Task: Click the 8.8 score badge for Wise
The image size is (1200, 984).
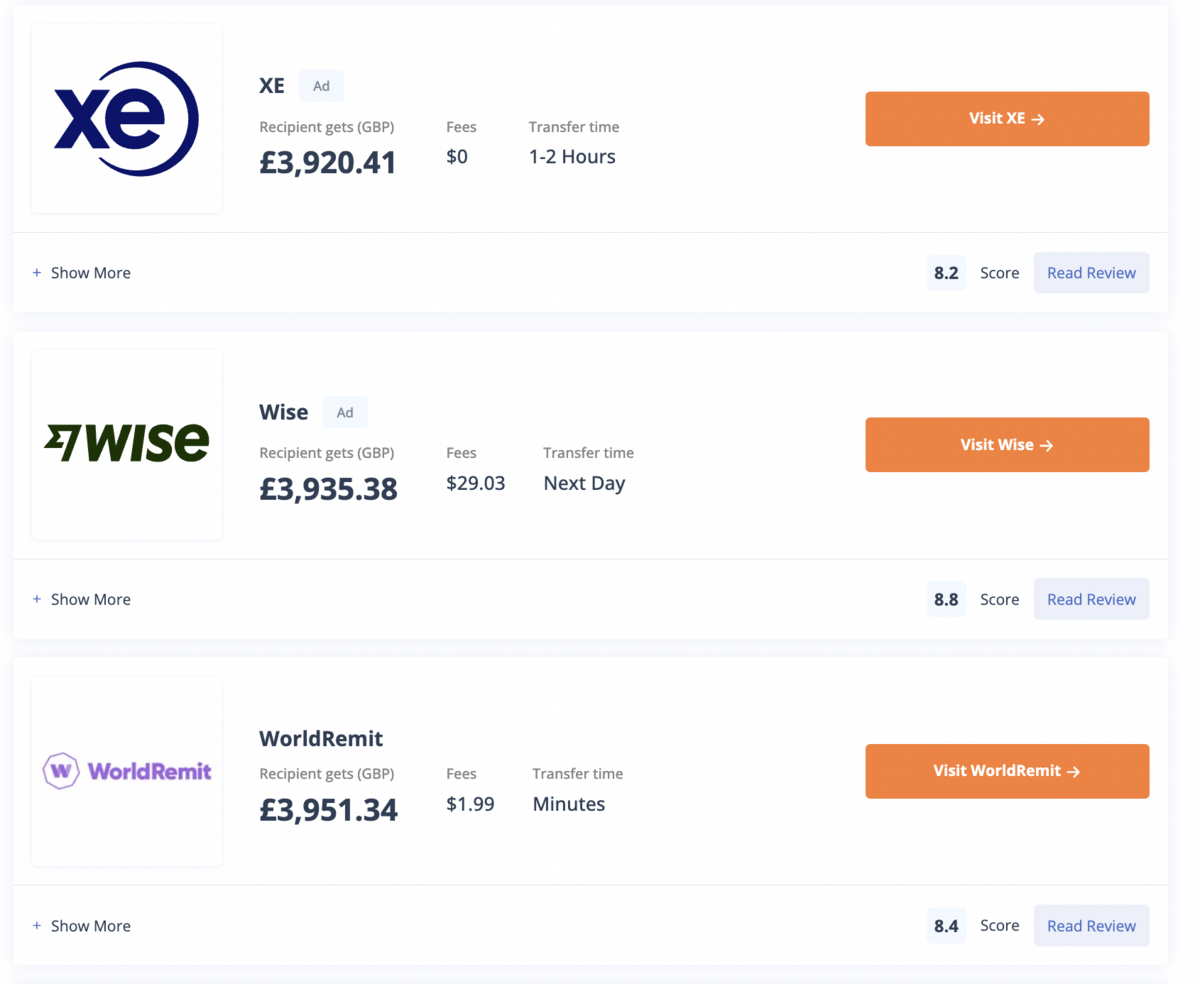Action: coord(946,599)
